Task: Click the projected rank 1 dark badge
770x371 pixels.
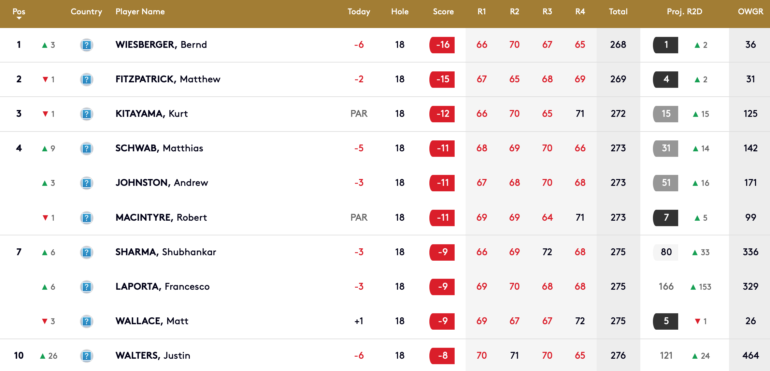Action: click(x=666, y=45)
